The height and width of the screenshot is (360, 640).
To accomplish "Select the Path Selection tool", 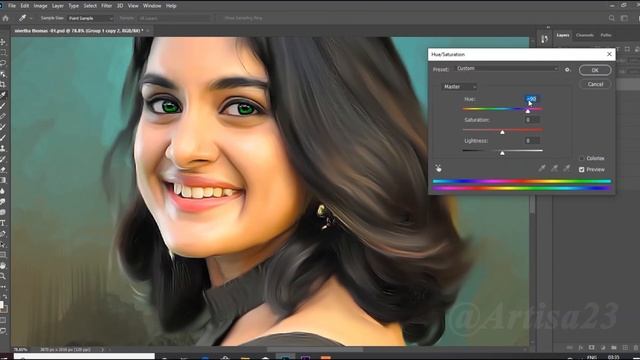I will [3, 244].
